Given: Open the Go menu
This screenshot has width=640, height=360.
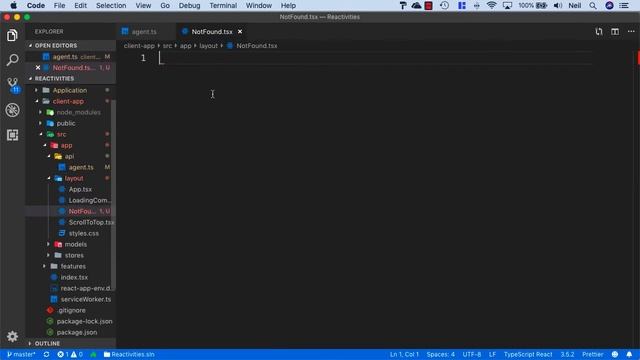Looking at the screenshot, I should coord(165,5).
